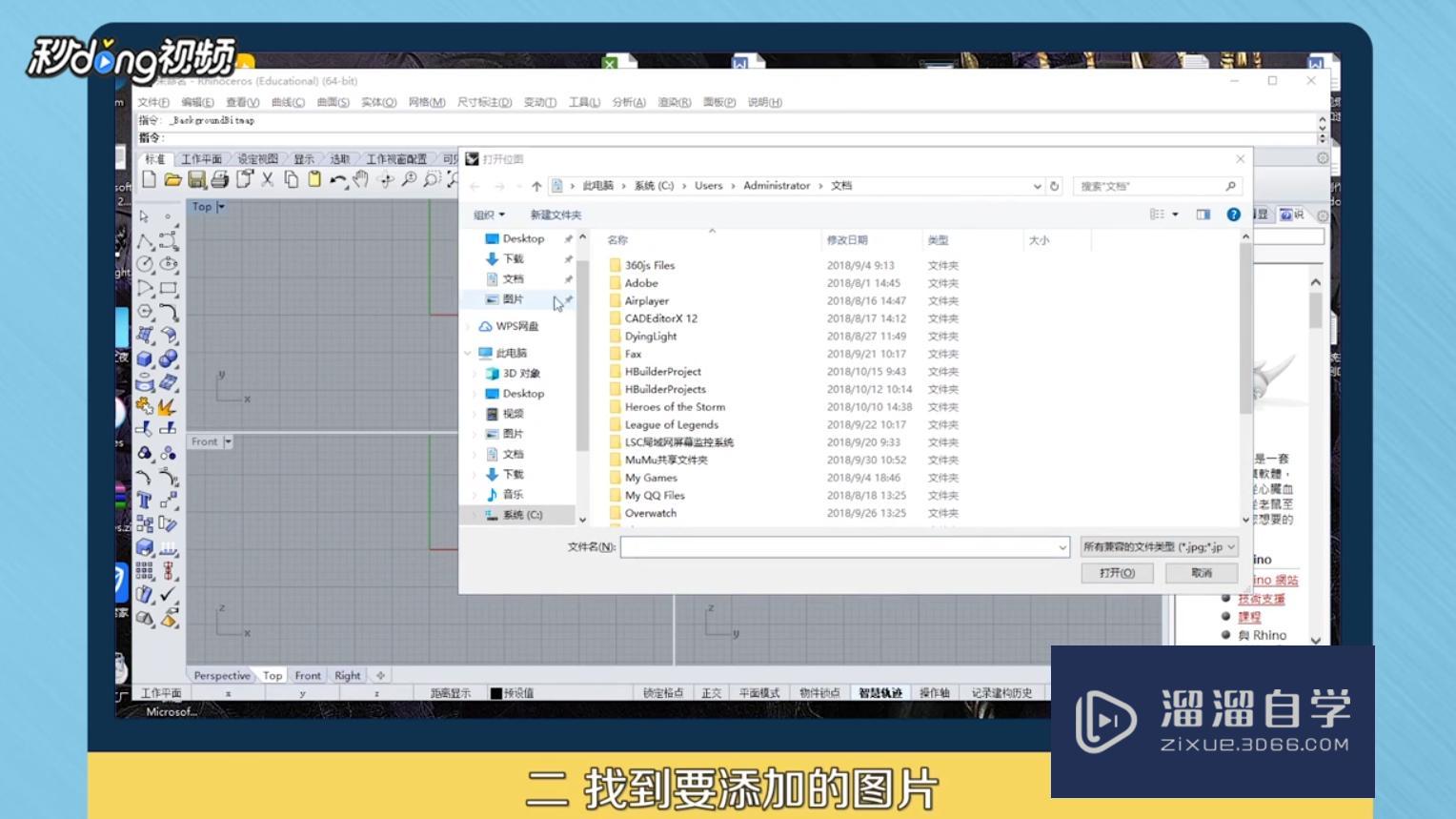Click the Paste clipboard icon in Rhino toolbar
1456x819 pixels.
click(x=314, y=179)
